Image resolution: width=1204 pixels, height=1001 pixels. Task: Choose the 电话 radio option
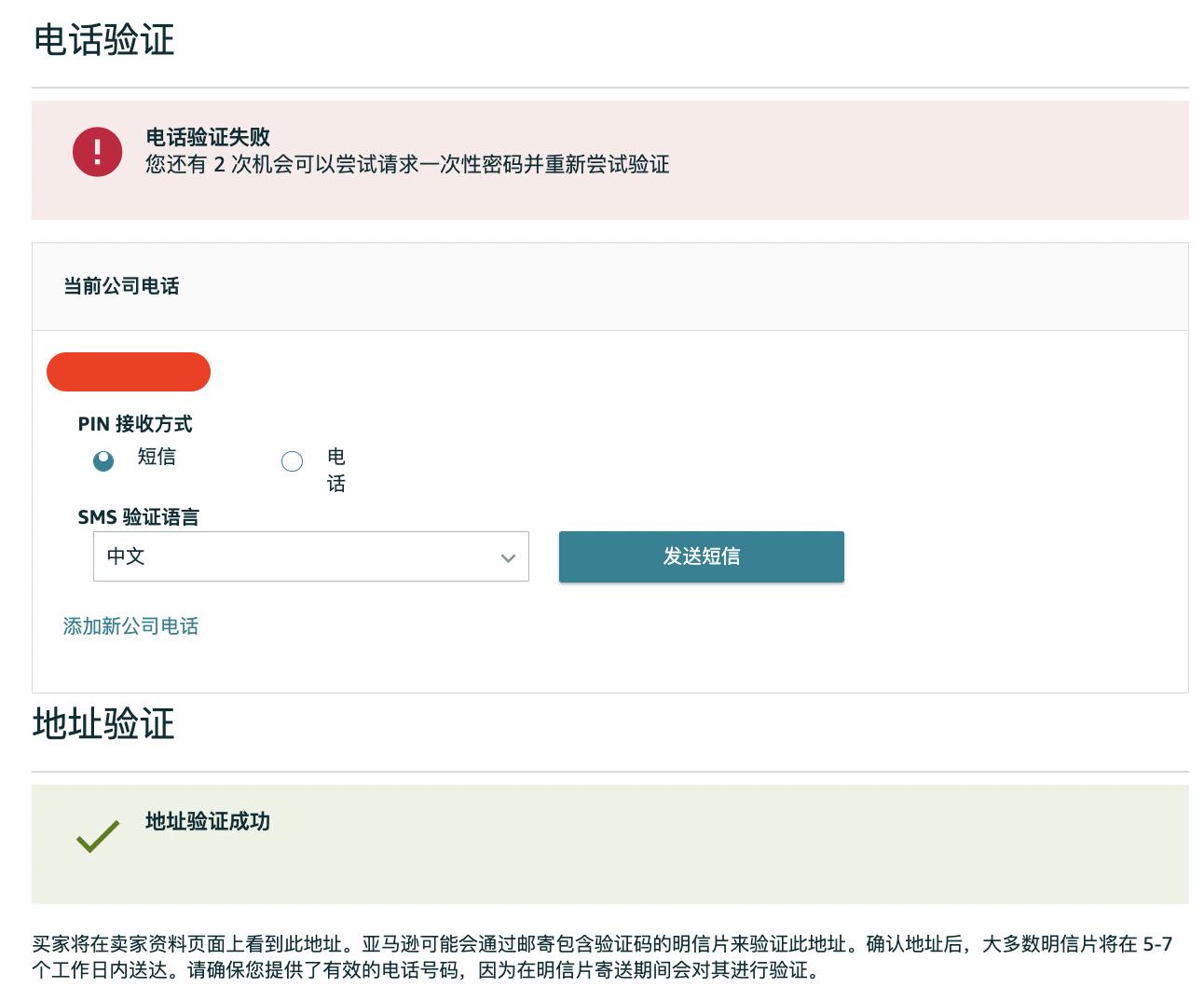point(292,461)
